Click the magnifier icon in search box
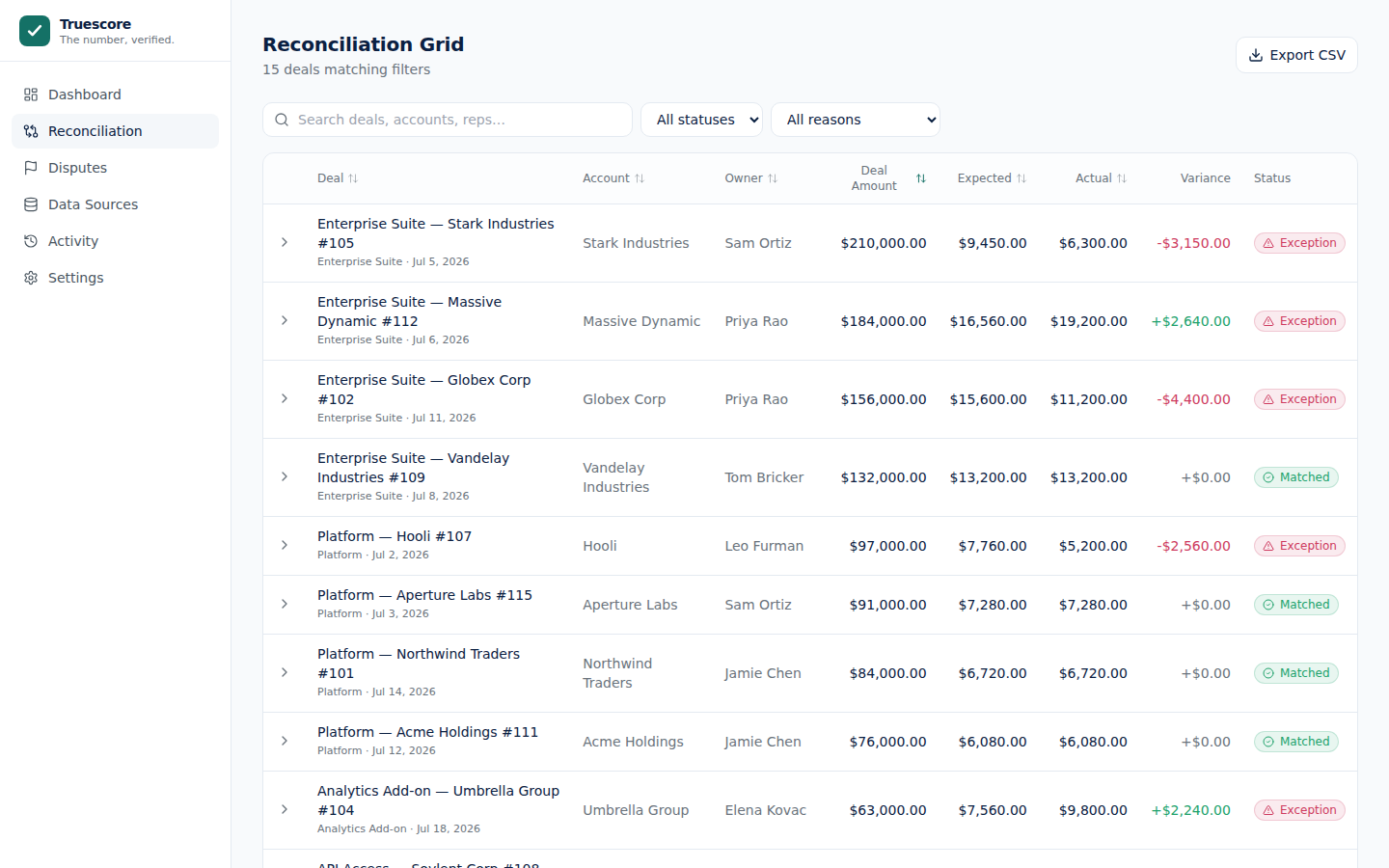1389x868 pixels. click(x=282, y=120)
